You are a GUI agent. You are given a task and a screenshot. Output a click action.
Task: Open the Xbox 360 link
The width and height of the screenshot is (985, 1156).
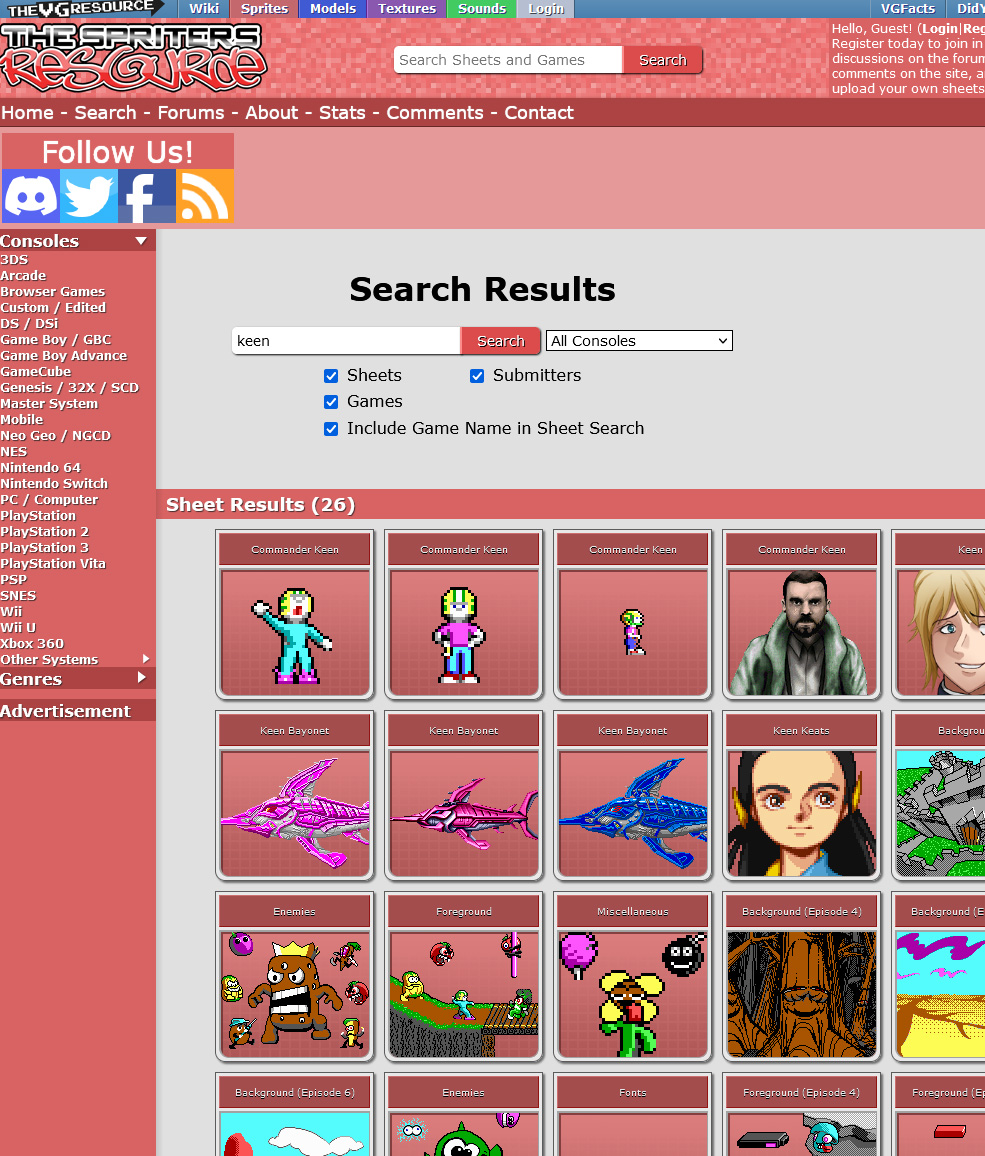click(32, 644)
